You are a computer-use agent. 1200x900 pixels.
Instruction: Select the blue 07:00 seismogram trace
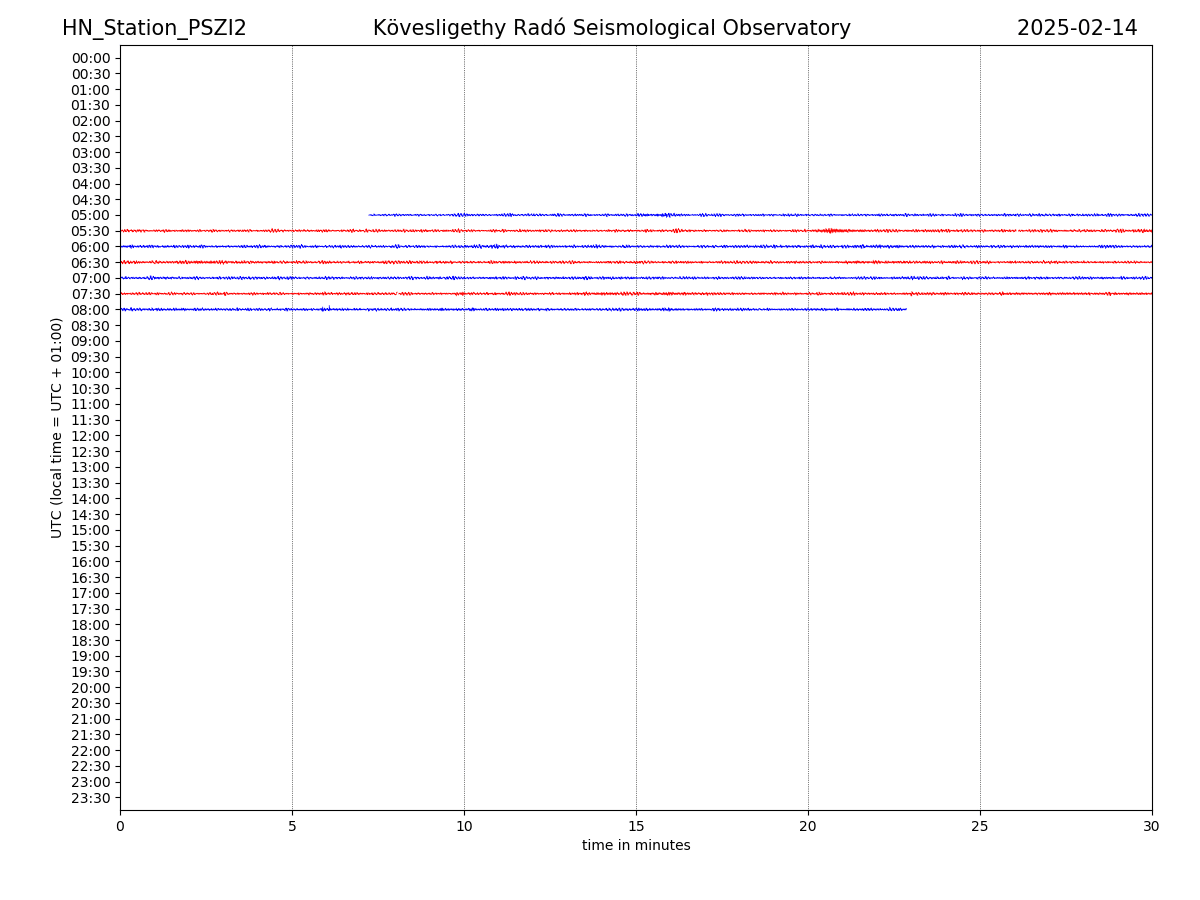tap(636, 278)
